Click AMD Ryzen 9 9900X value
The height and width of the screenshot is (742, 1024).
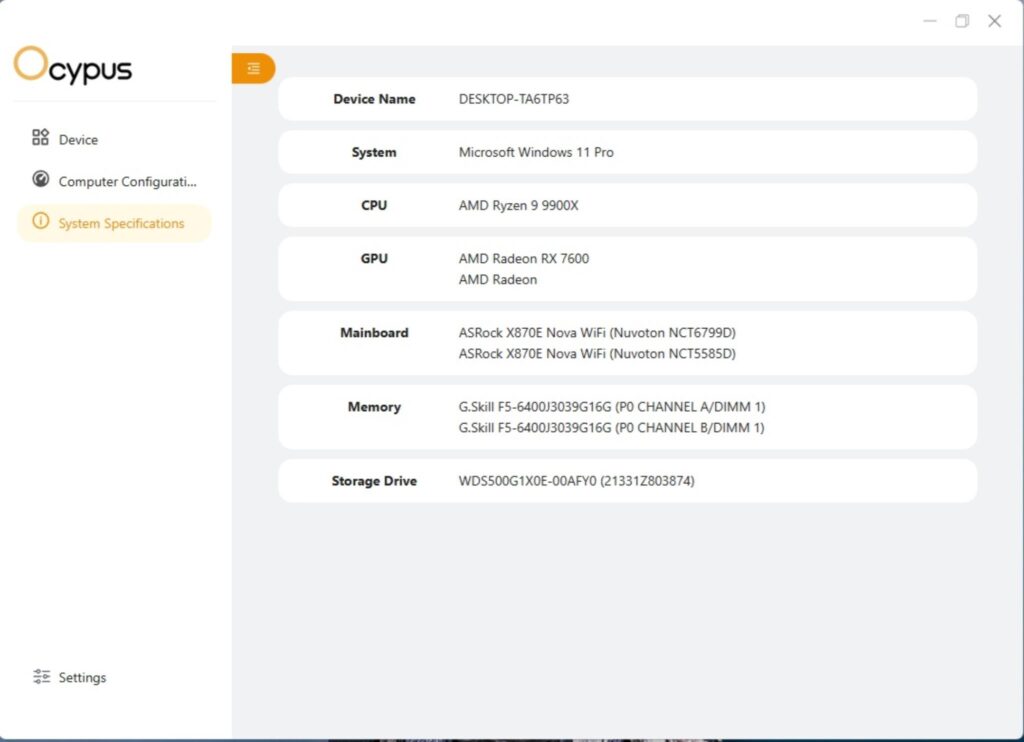click(x=519, y=205)
